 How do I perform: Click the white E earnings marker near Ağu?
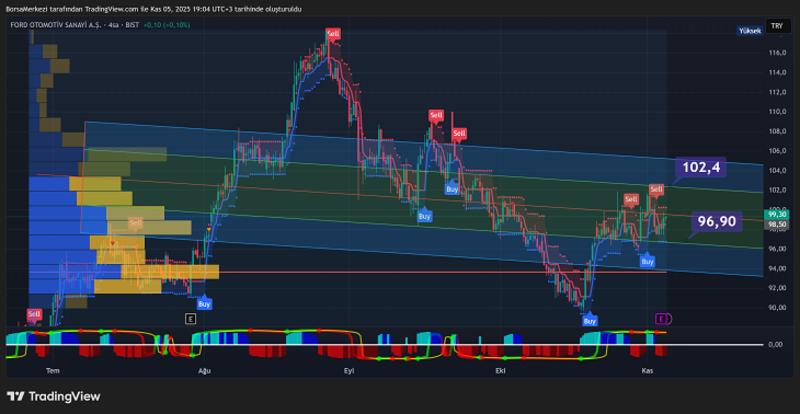tap(190, 318)
